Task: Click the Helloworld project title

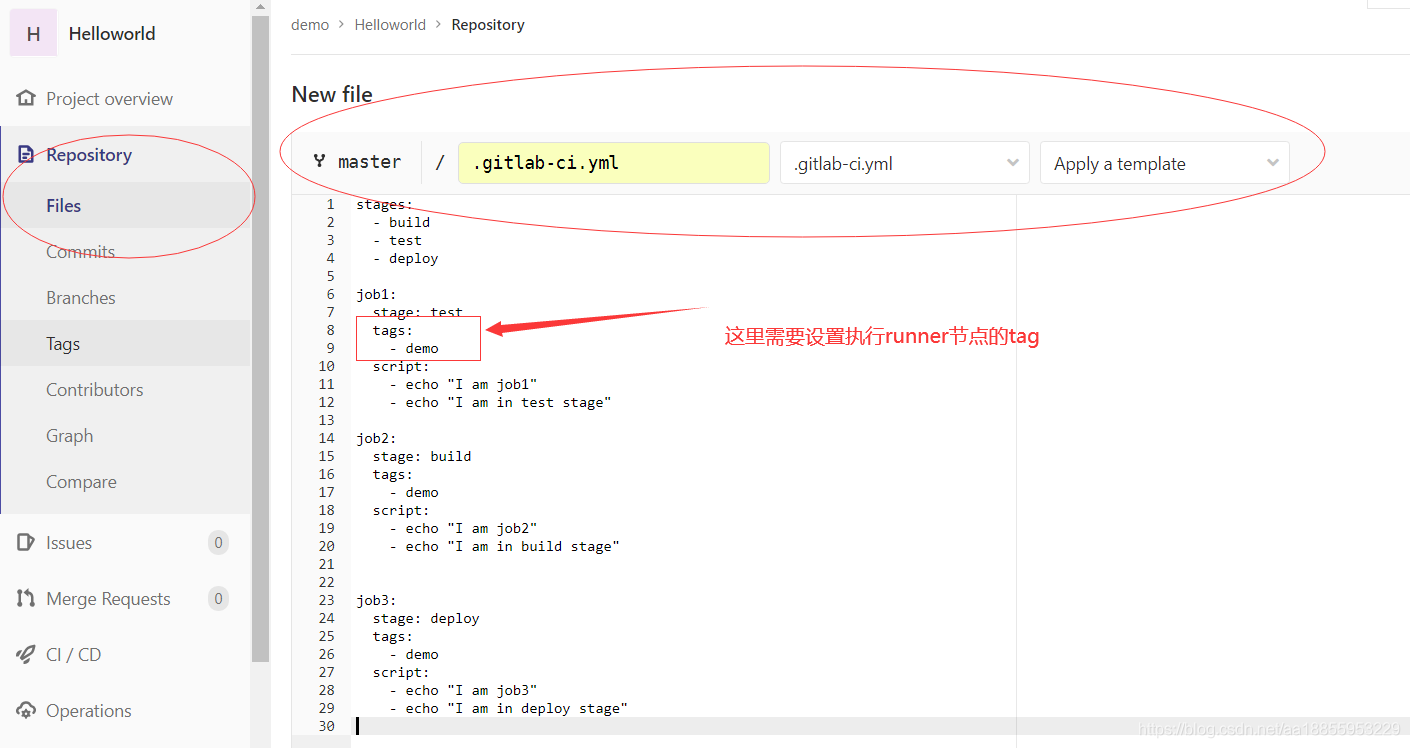Action: tap(112, 33)
